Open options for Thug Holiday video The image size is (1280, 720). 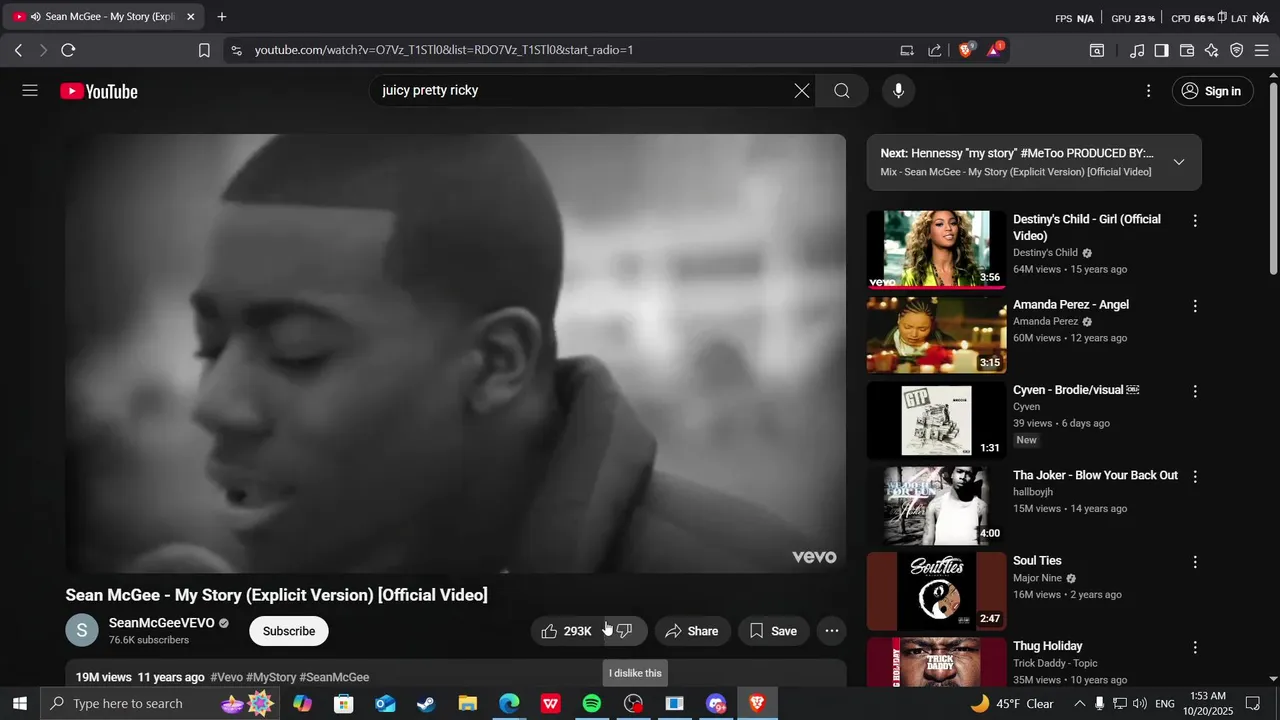(1194, 648)
